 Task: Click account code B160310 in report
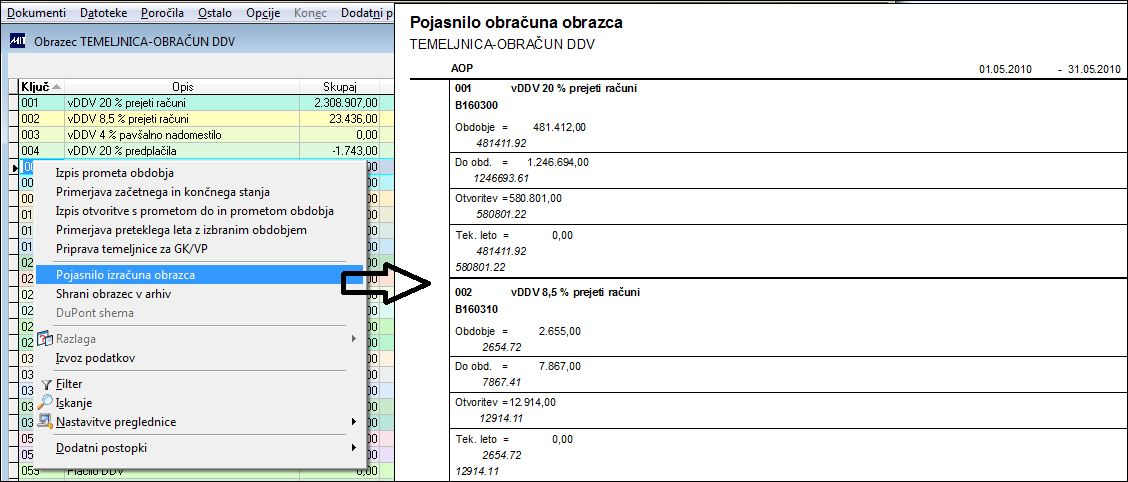click(476, 309)
